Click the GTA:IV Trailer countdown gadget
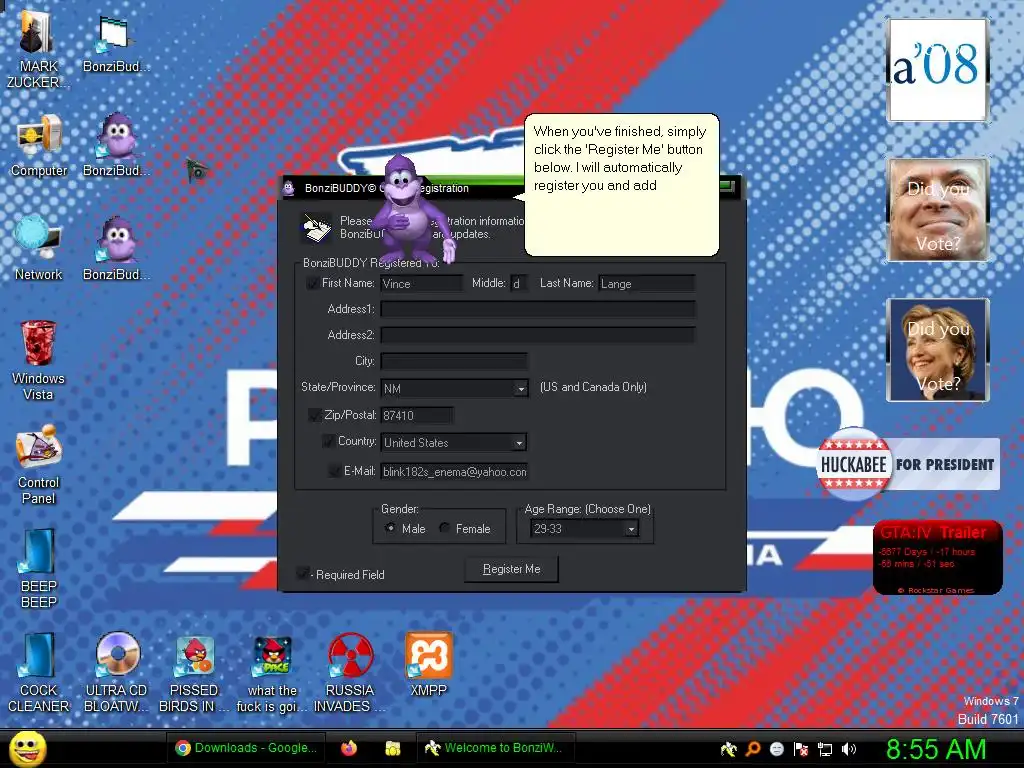The width and height of the screenshot is (1024, 768). click(937, 557)
